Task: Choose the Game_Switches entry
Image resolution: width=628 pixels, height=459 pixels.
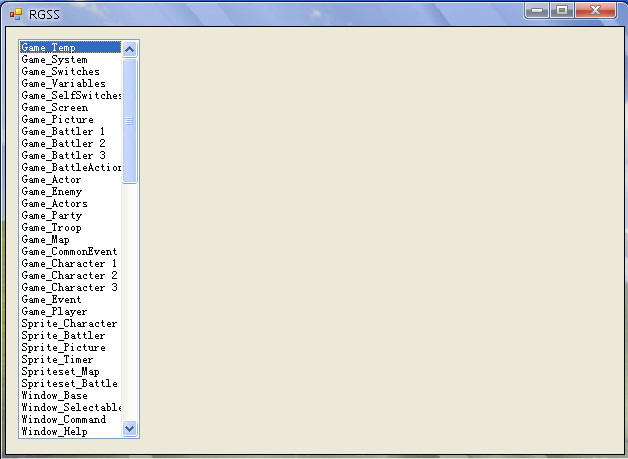Action: click(70, 71)
